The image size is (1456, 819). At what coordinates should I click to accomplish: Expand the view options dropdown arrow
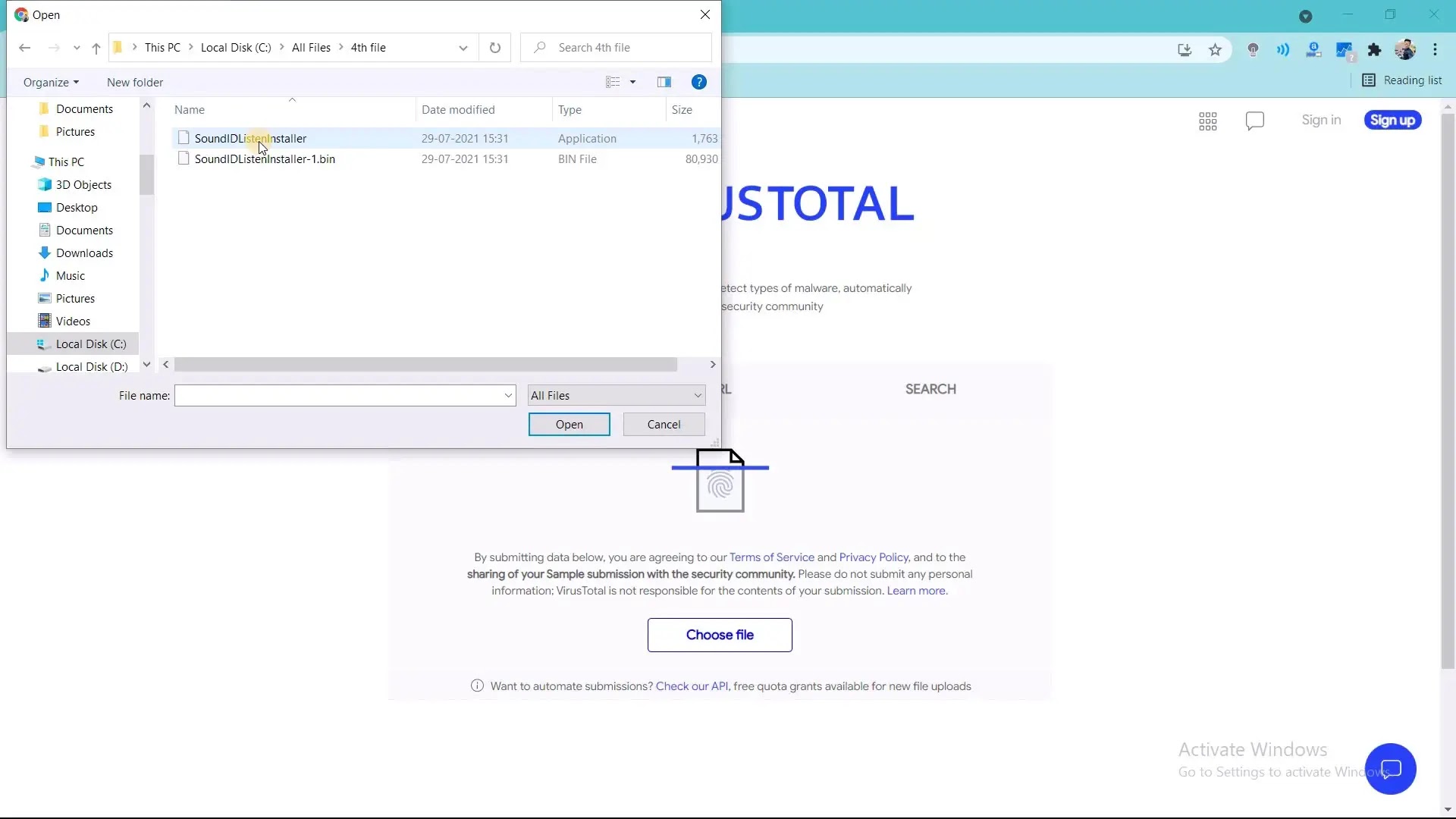click(633, 82)
